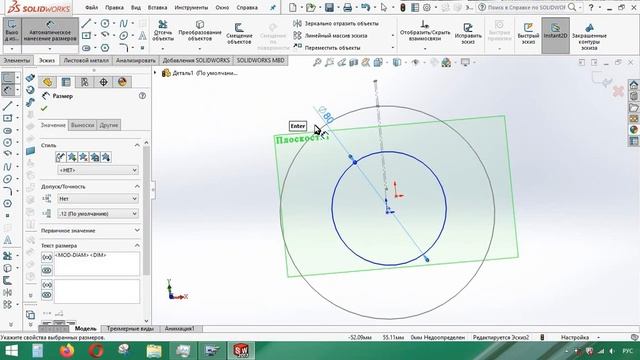Open the Вид menu
Screen dimensions: 640x360
[136, 7]
